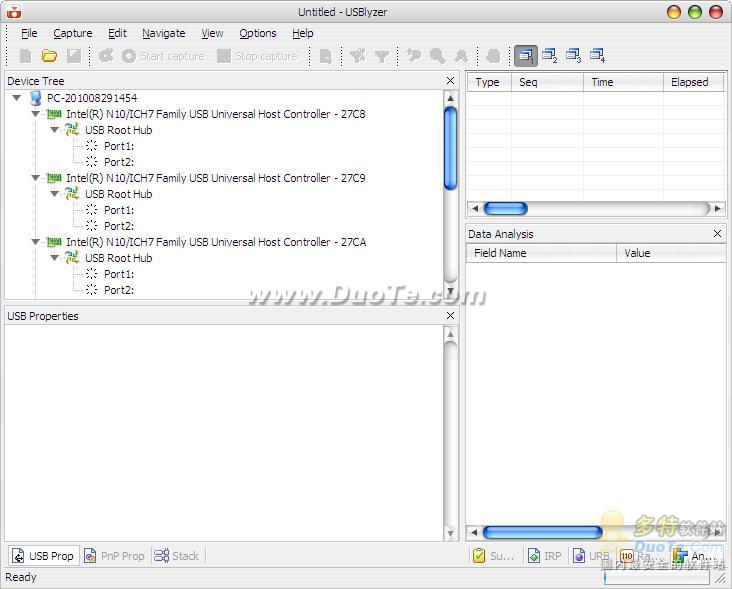The width and height of the screenshot is (732, 589).
Task: Switch to the URB tab
Action: point(591,556)
